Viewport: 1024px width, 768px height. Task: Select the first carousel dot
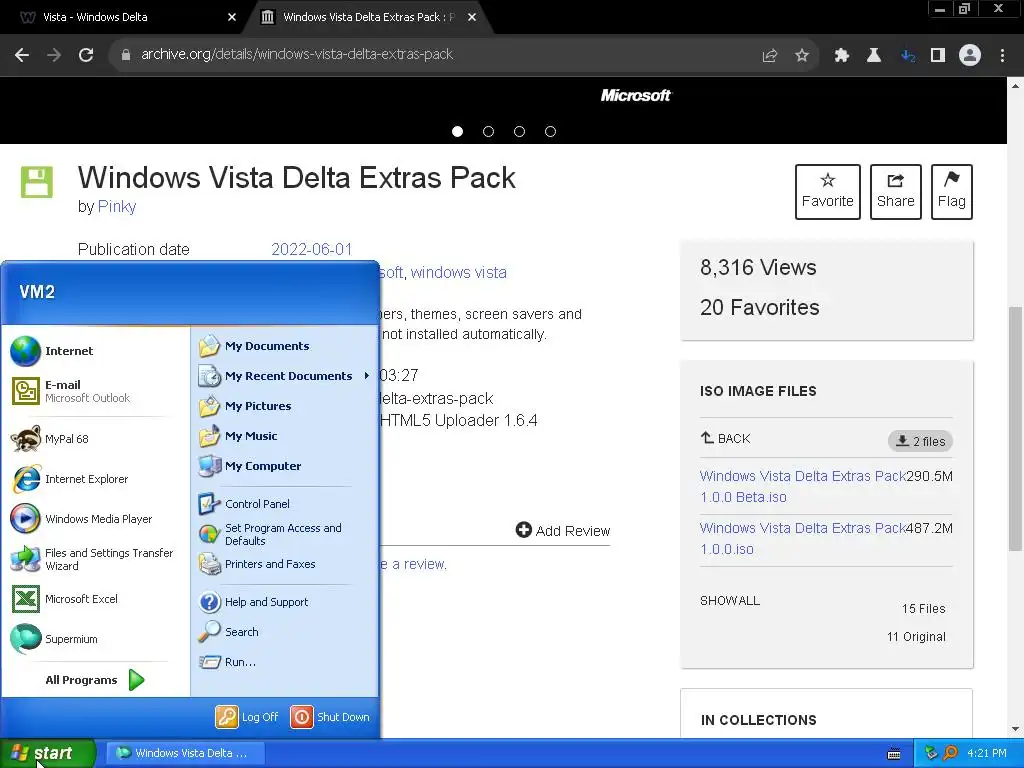tap(457, 131)
